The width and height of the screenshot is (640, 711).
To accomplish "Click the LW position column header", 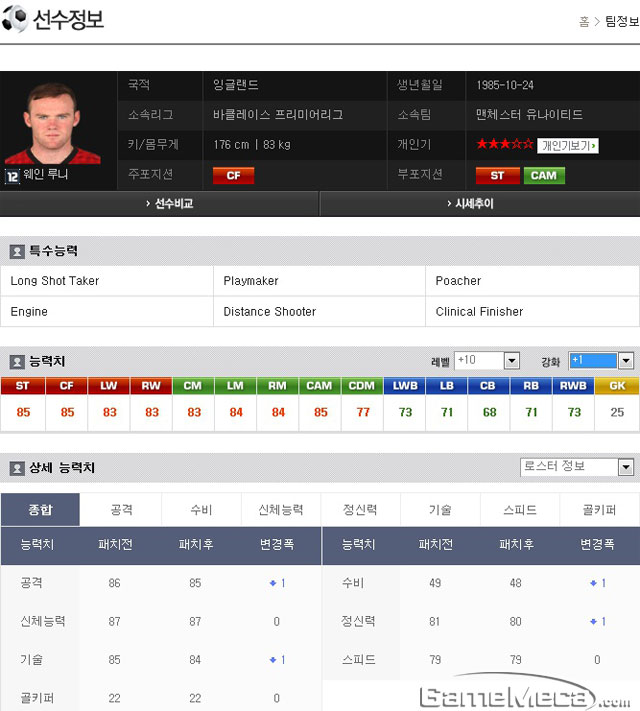I will tap(109, 386).
